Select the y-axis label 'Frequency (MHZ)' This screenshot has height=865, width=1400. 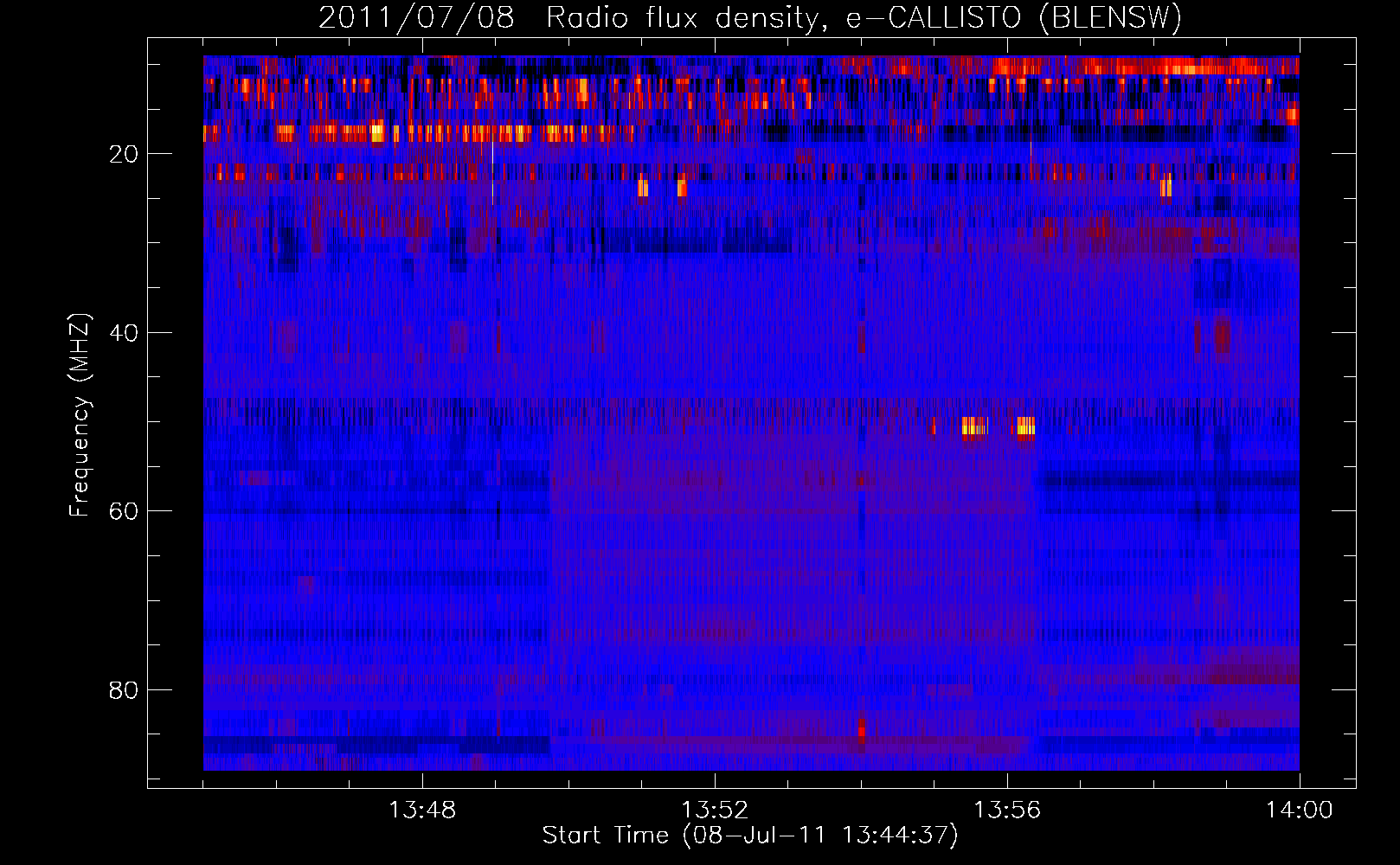tap(79, 415)
